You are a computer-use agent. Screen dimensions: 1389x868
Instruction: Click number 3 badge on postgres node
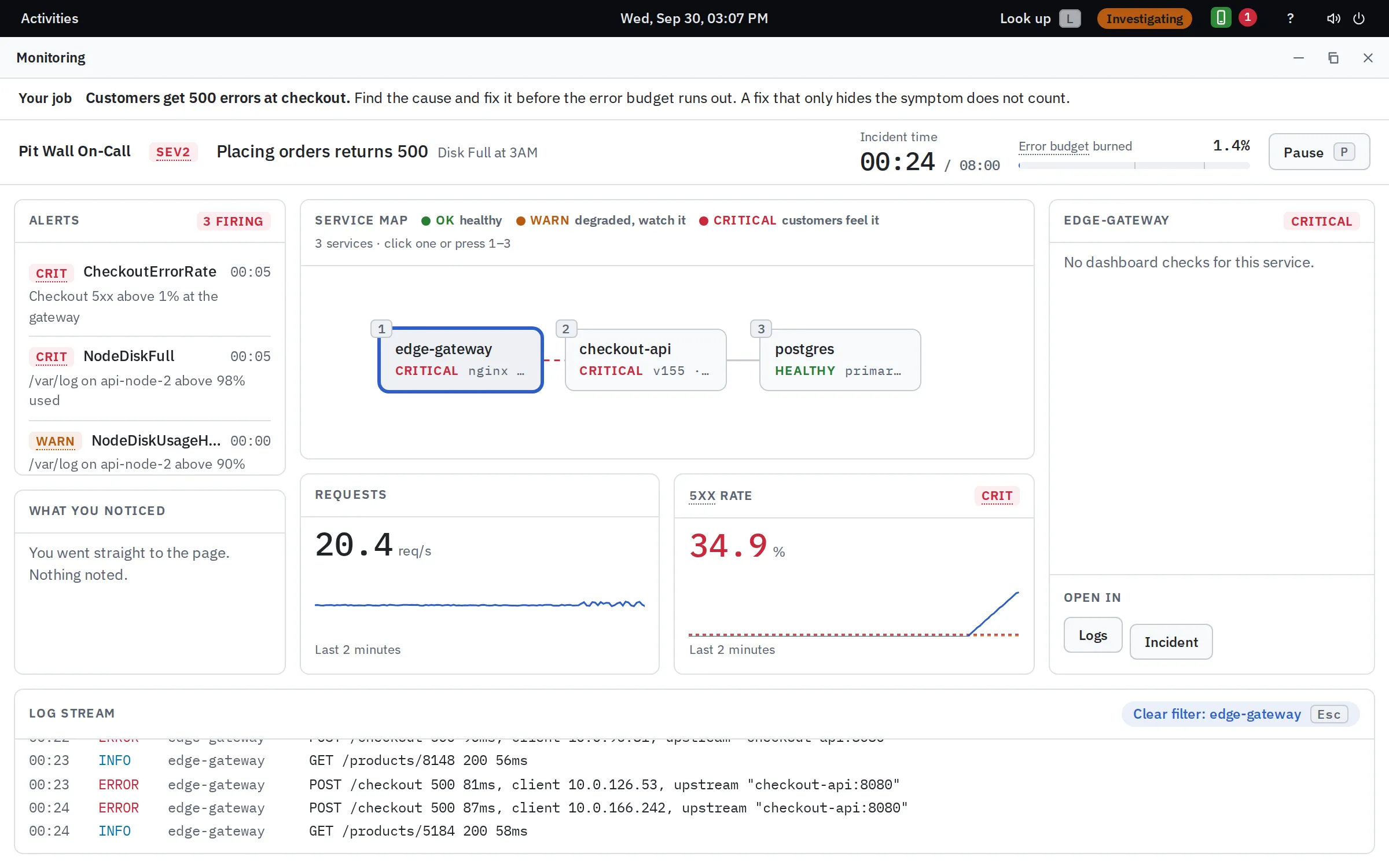tap(761, 329)
